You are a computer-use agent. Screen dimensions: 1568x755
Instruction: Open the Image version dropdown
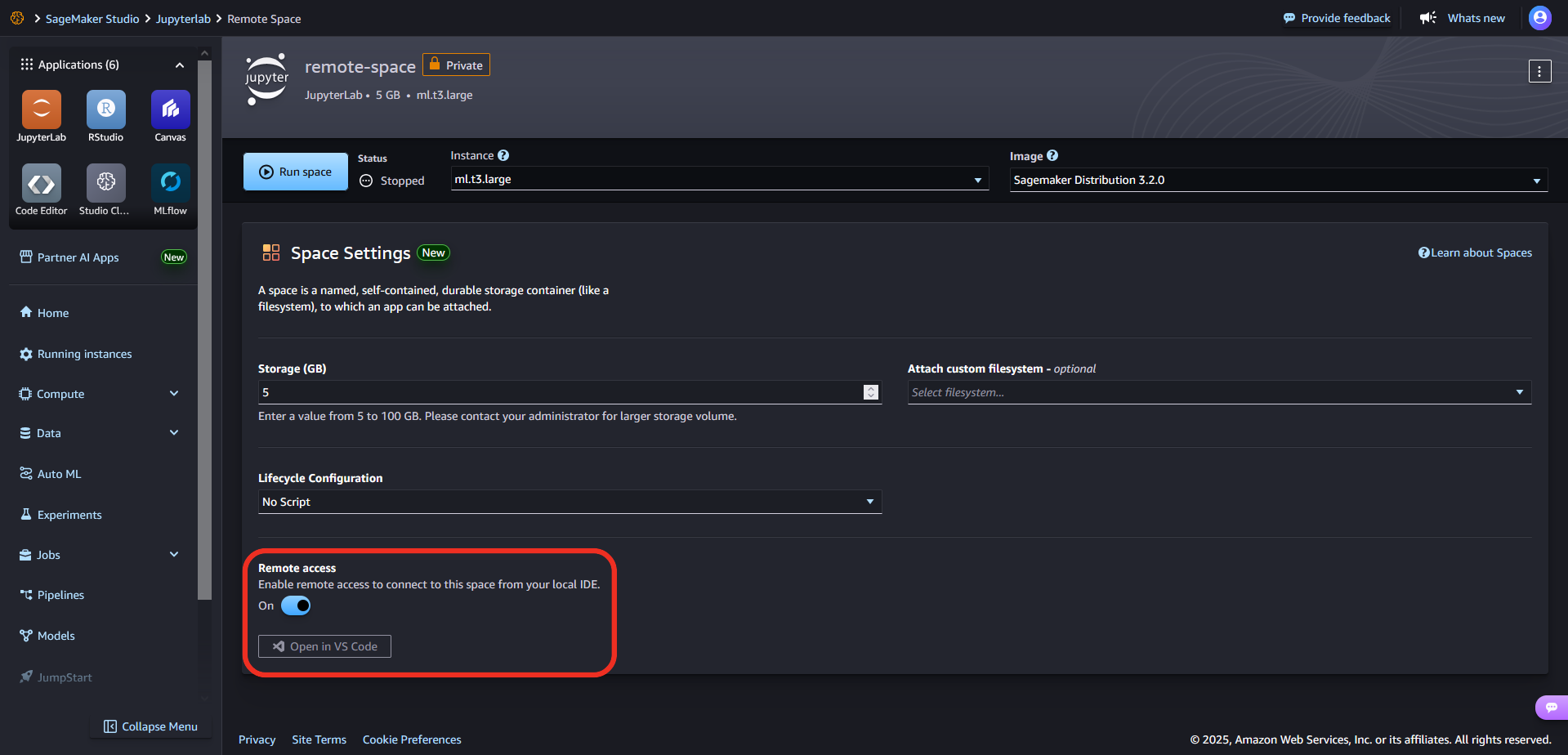pyautogui.click(x=1279, y=180)
